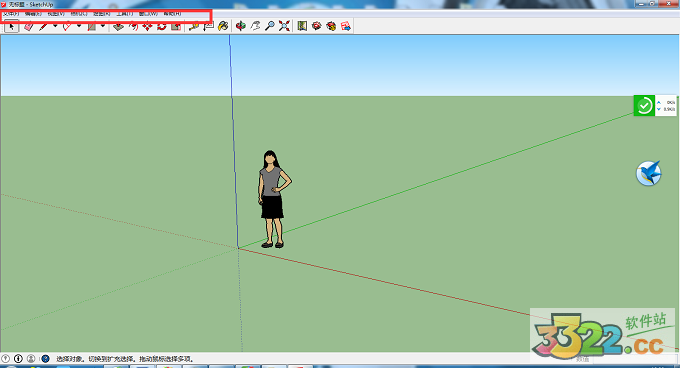This screenshot has height=368, width=680.
Task: Expand the Line tool dropdown arrow
Action: pyautogui.click(x=55, y=26)
